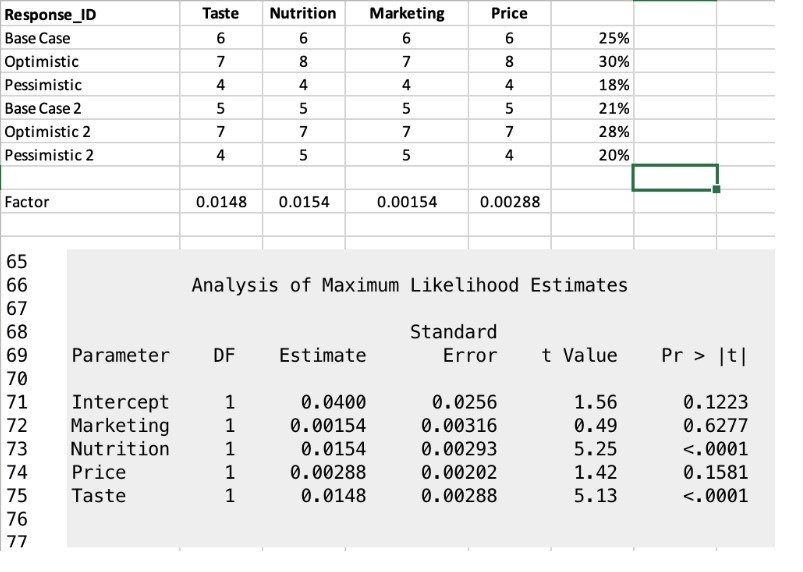Click the 'Estimate' column header
Image resolution: width=803 pixels, height=572 pixels.
(323, 355)
